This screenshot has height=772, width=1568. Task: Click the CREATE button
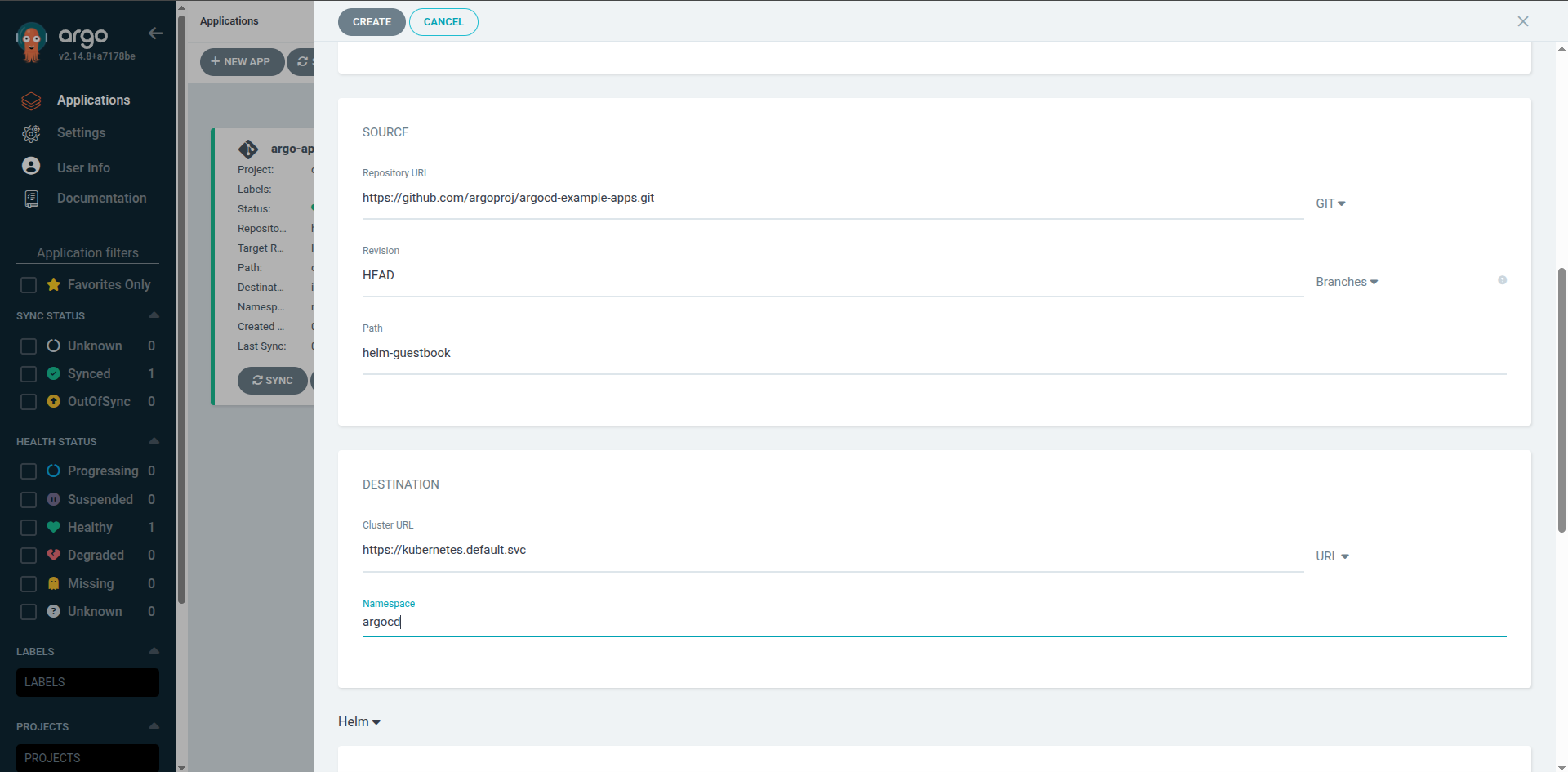pos(372,22)
